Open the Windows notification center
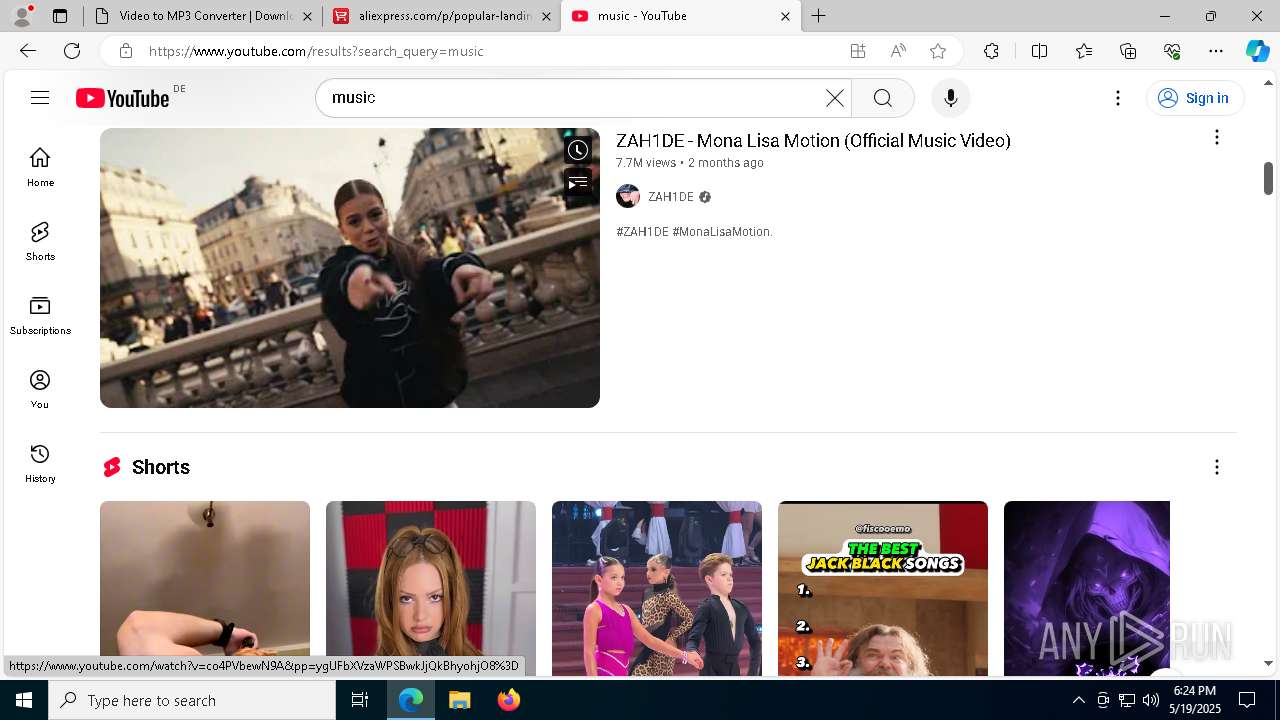The image size is (1280, 720). pos(1247,700)
